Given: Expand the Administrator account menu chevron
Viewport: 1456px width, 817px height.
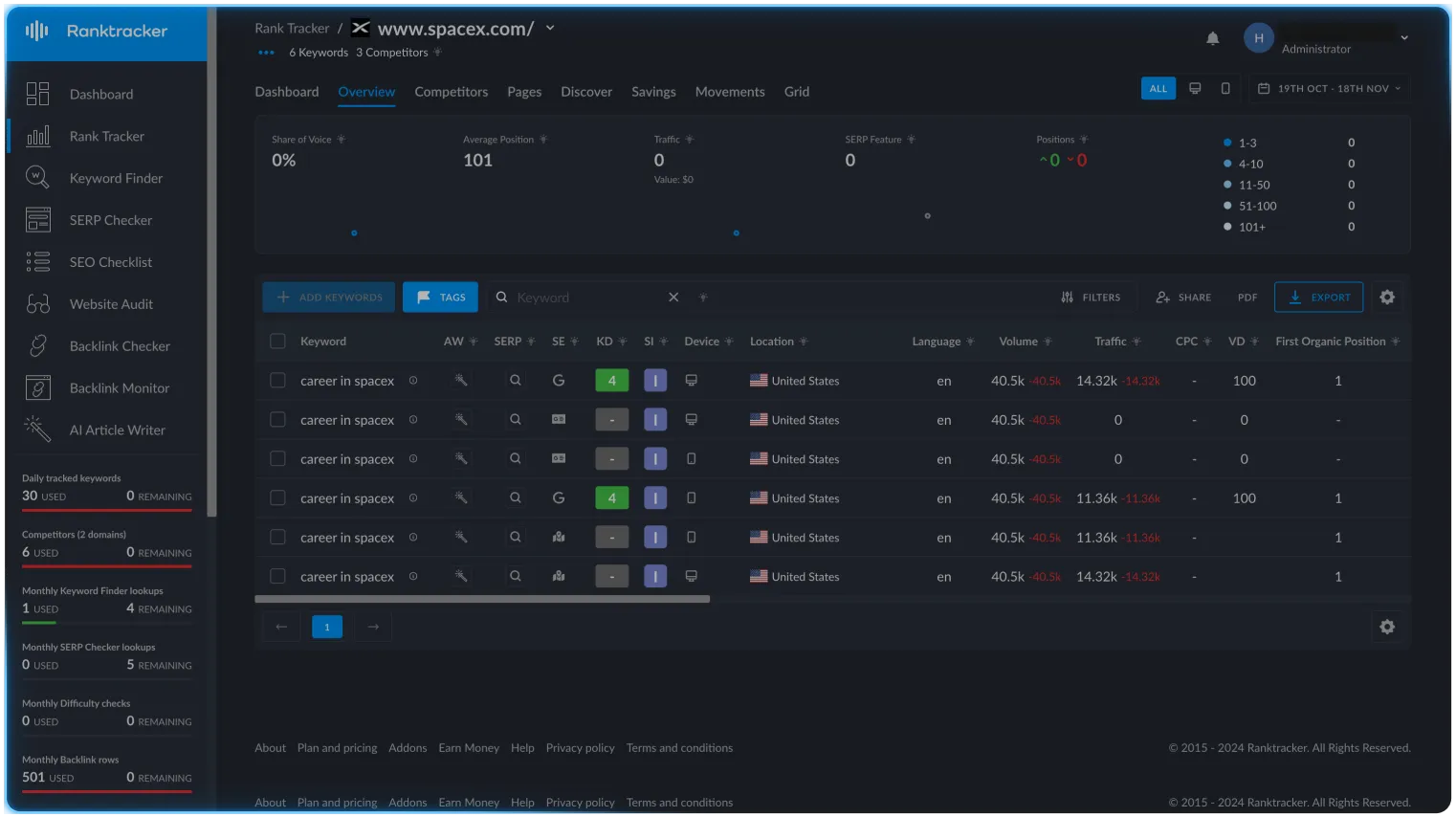Looking at the screenshot, I should [x=1404, y=38].
